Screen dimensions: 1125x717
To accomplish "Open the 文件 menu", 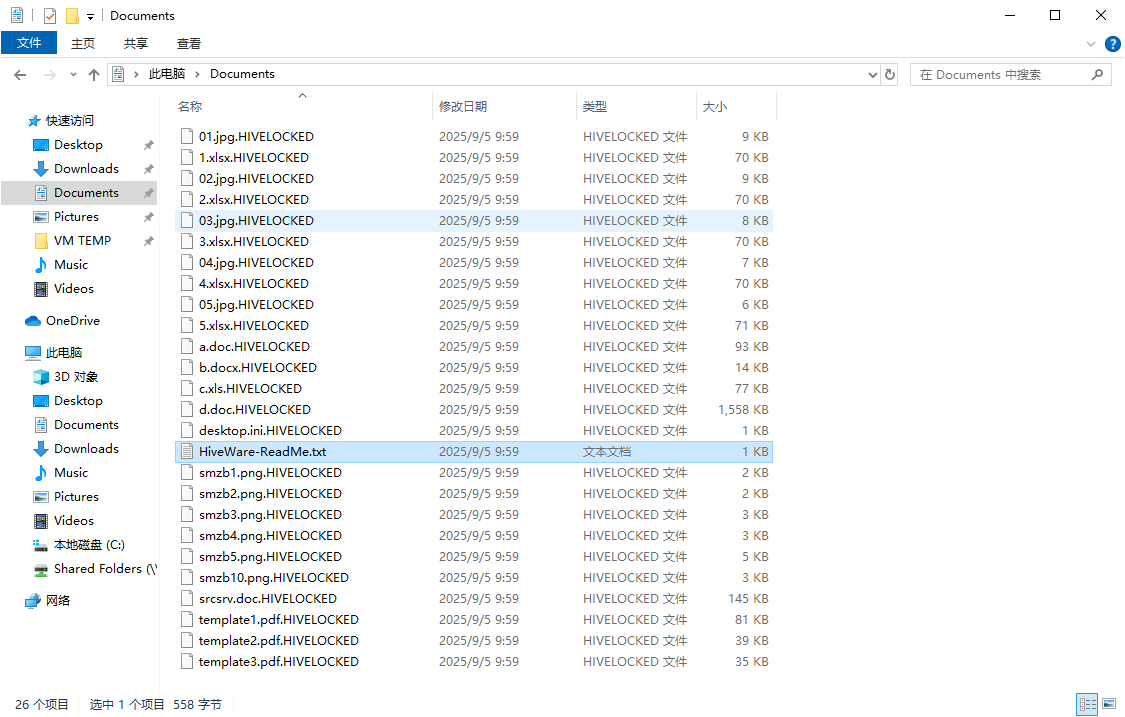I will pos(29,43).
